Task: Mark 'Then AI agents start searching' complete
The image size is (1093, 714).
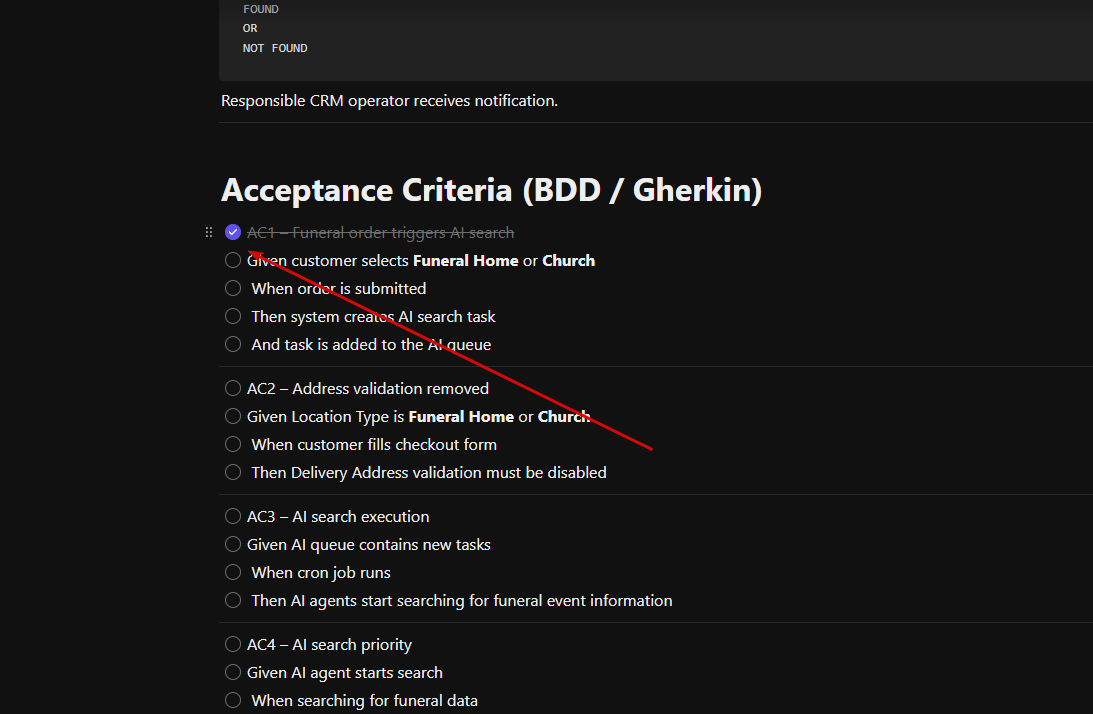Action: pyautogui.click(x=233, y=600)
